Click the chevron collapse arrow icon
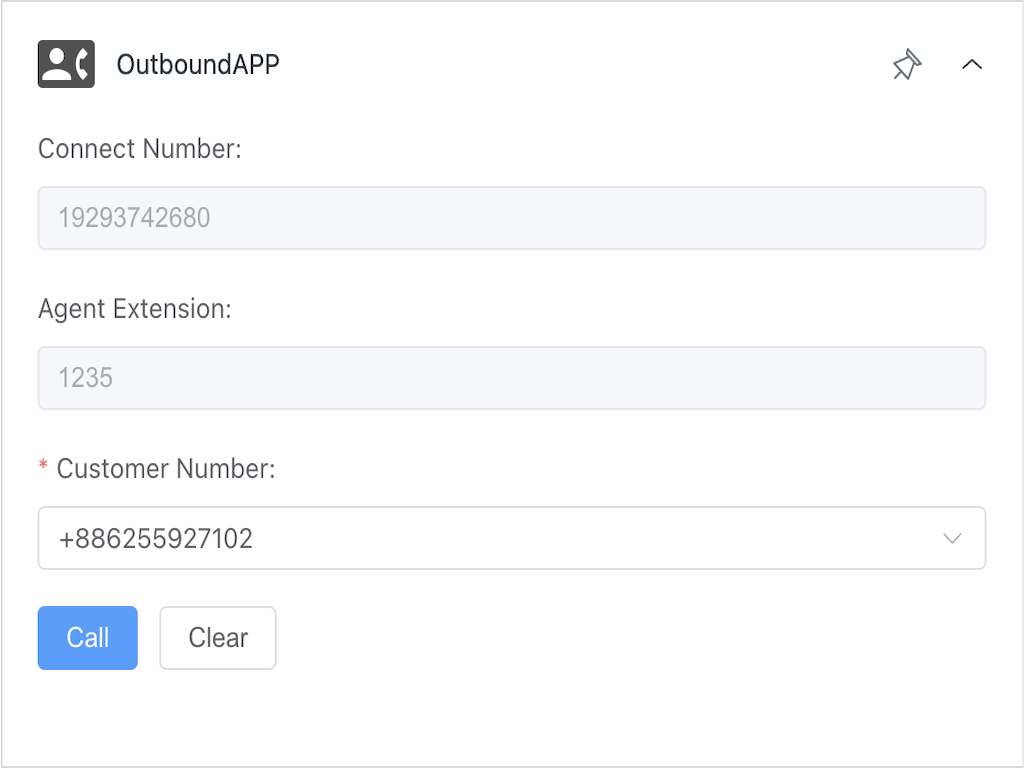The height and width of the screenshot is (768, 1024). point(971,63)
